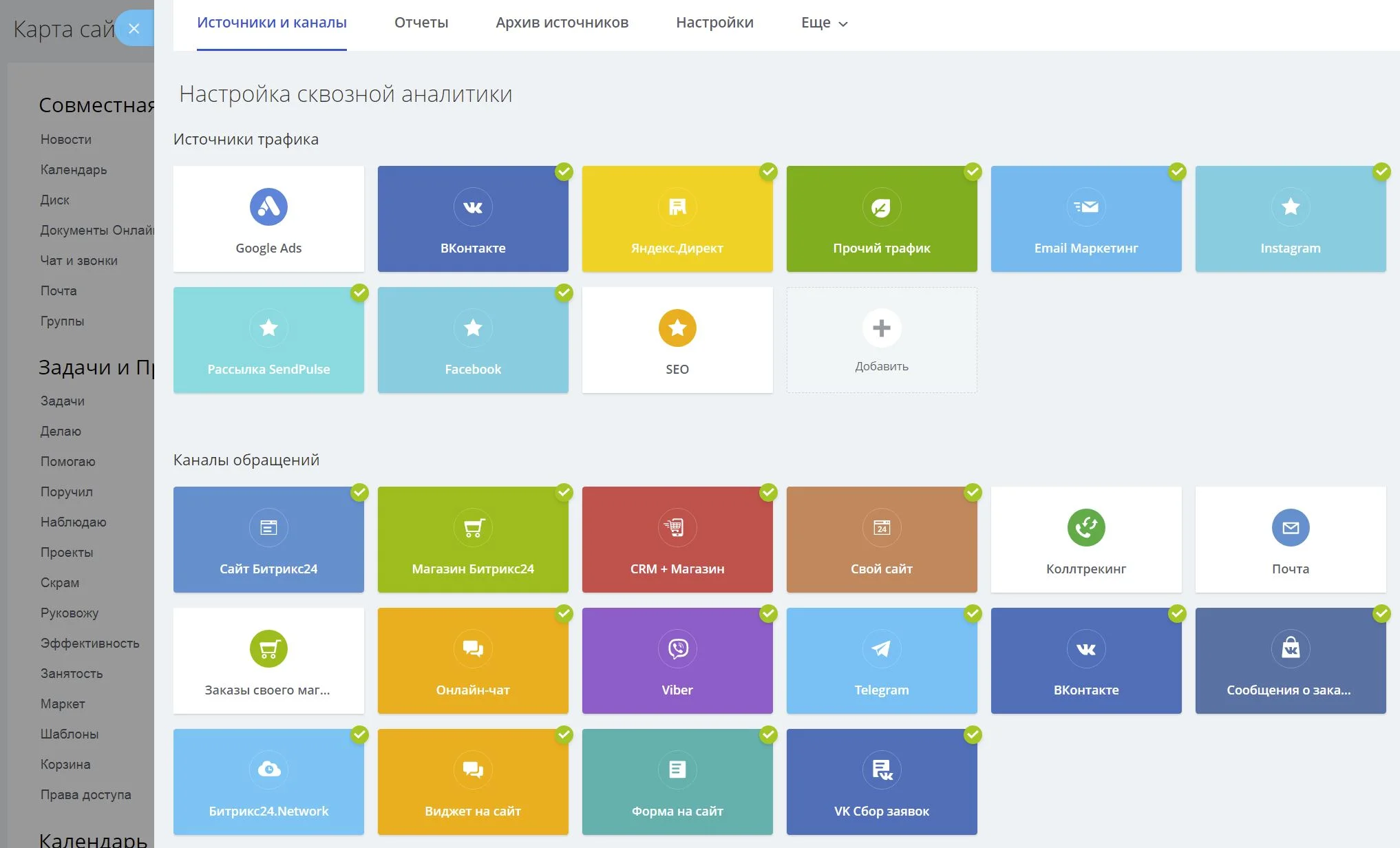Click the Добавить label to add a source

coord(882,366)
